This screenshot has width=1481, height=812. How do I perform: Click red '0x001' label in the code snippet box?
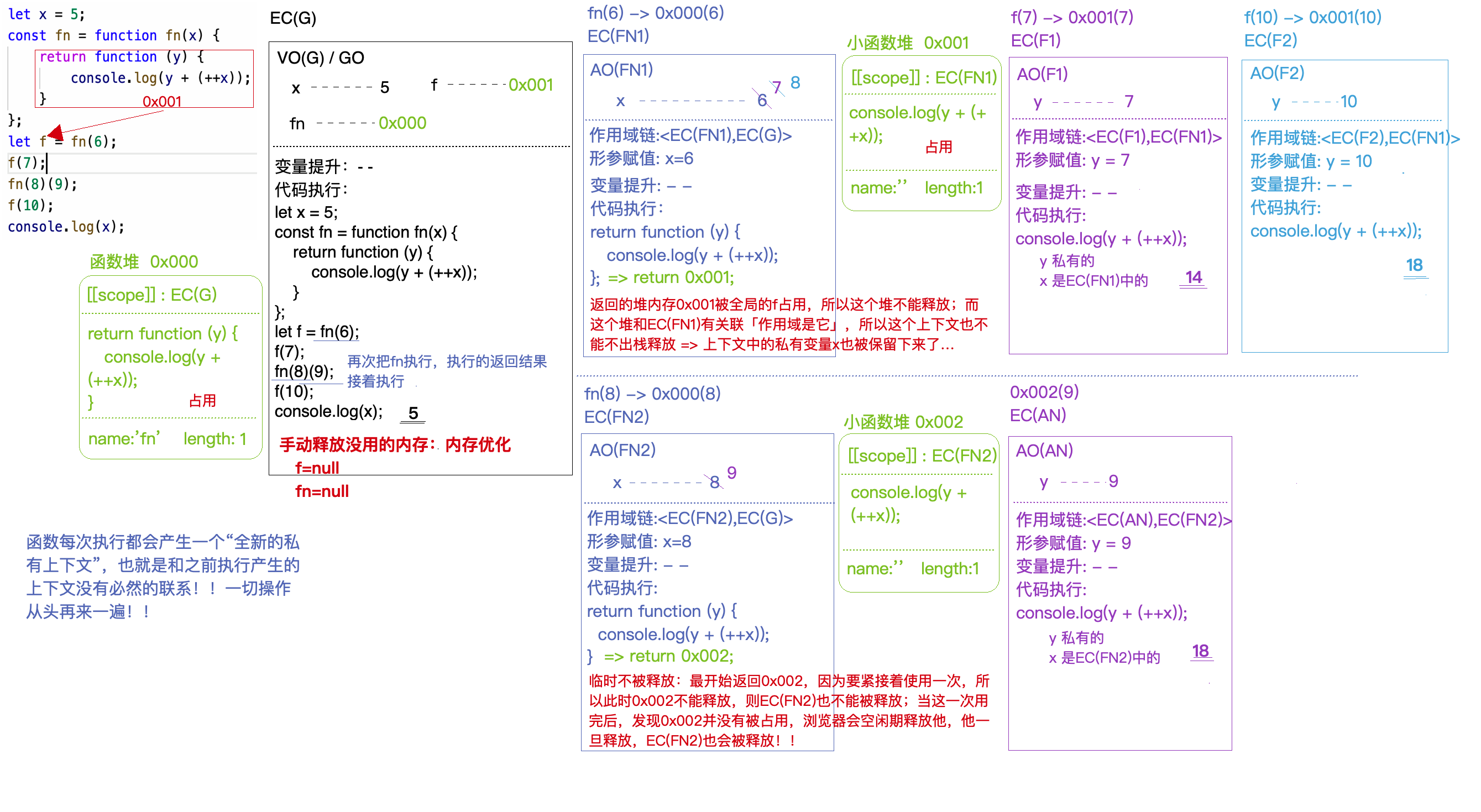tap(162, 102)
